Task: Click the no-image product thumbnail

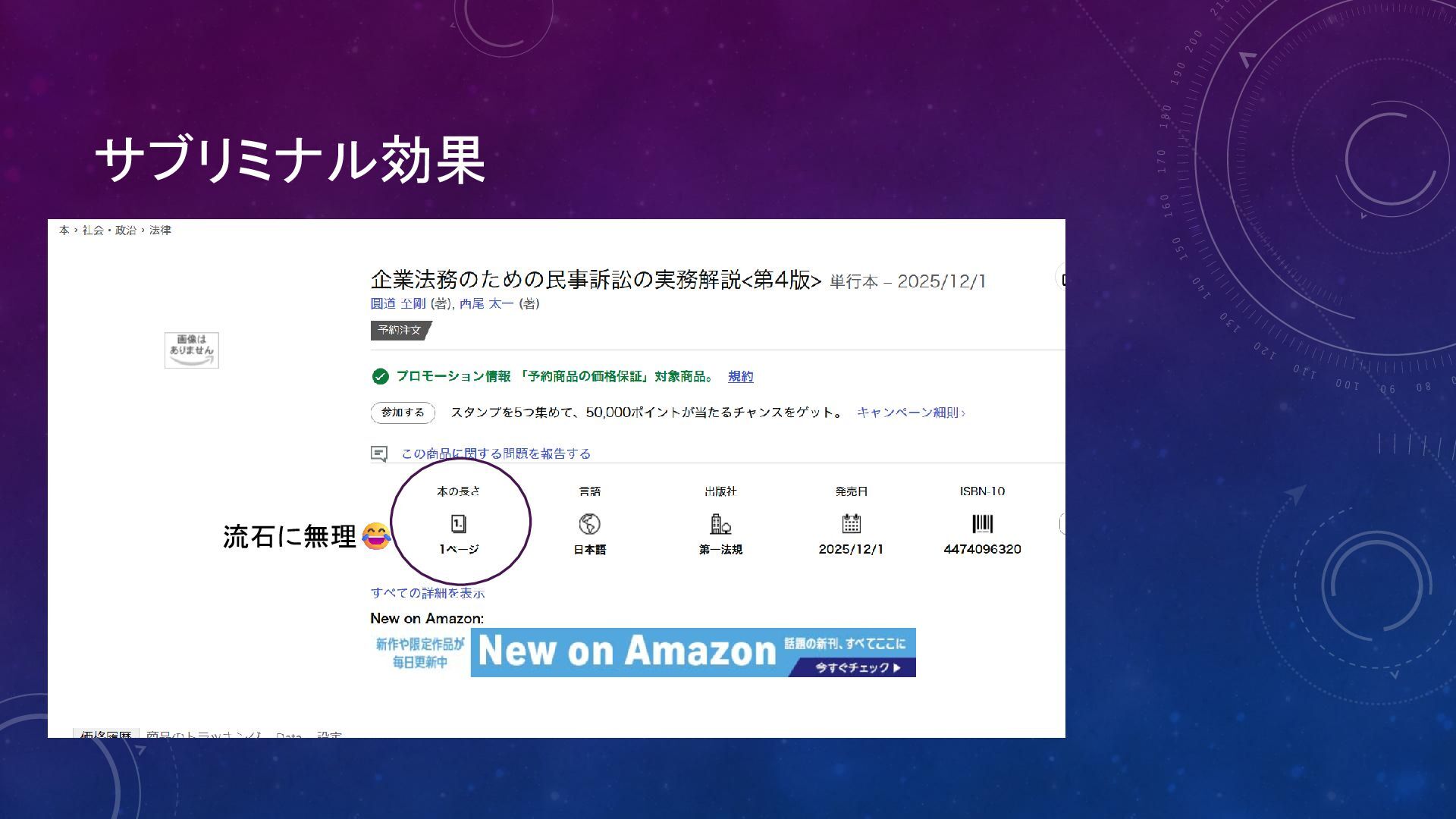Action: point(192,350)
